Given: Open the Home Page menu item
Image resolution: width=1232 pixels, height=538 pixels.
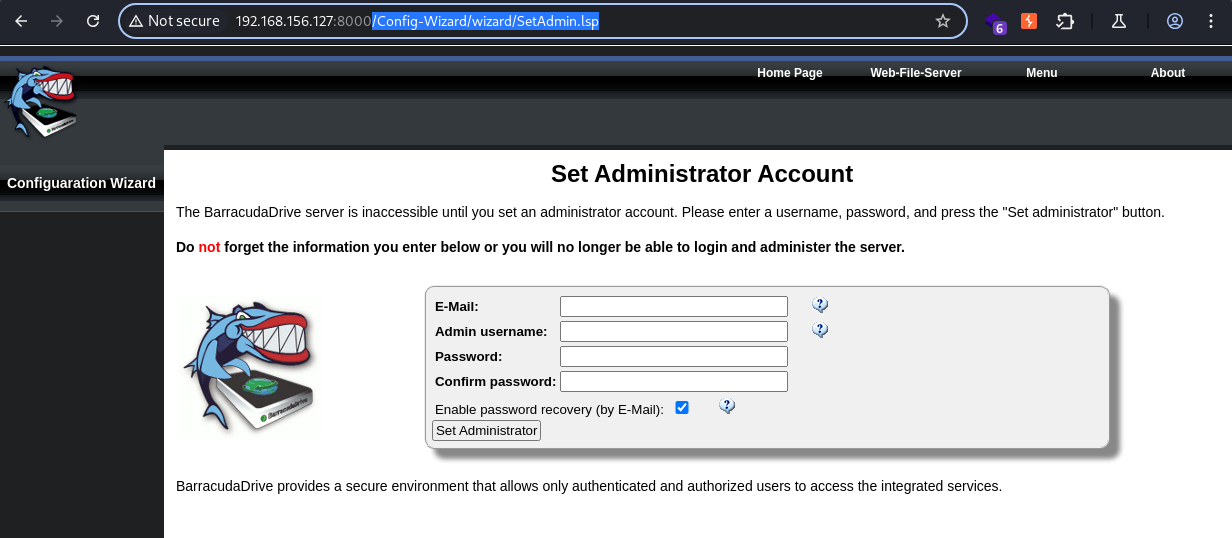Looking at the screenshot, I should 790,73.
